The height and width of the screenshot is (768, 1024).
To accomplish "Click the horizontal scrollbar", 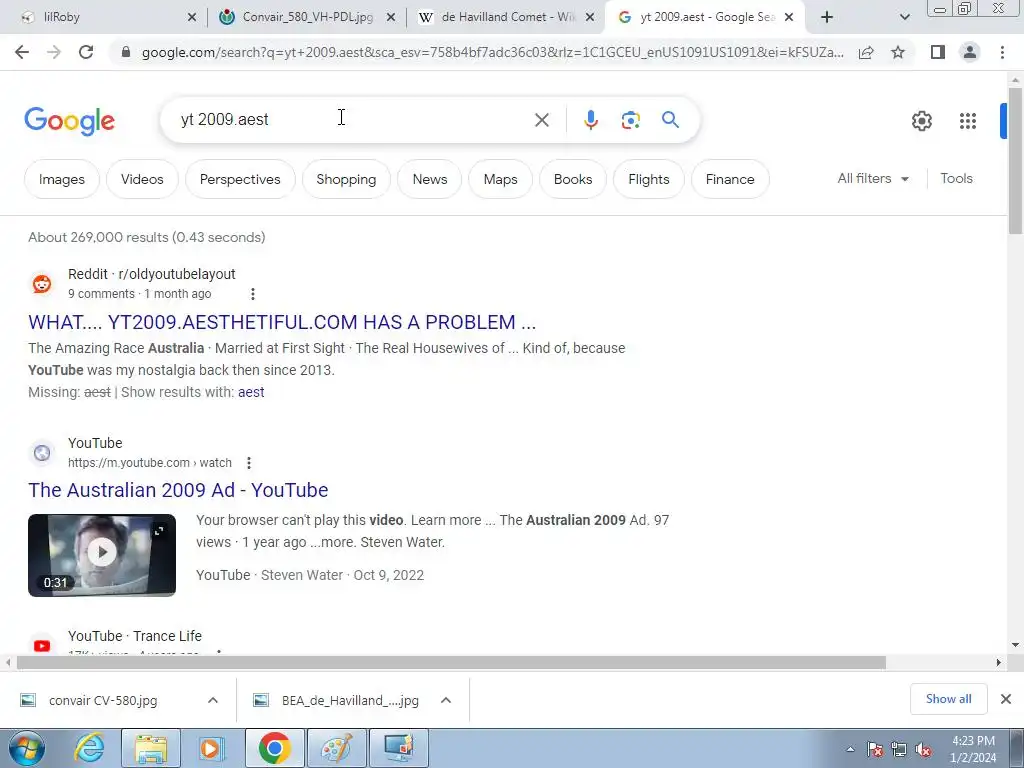I will (451, 662).
